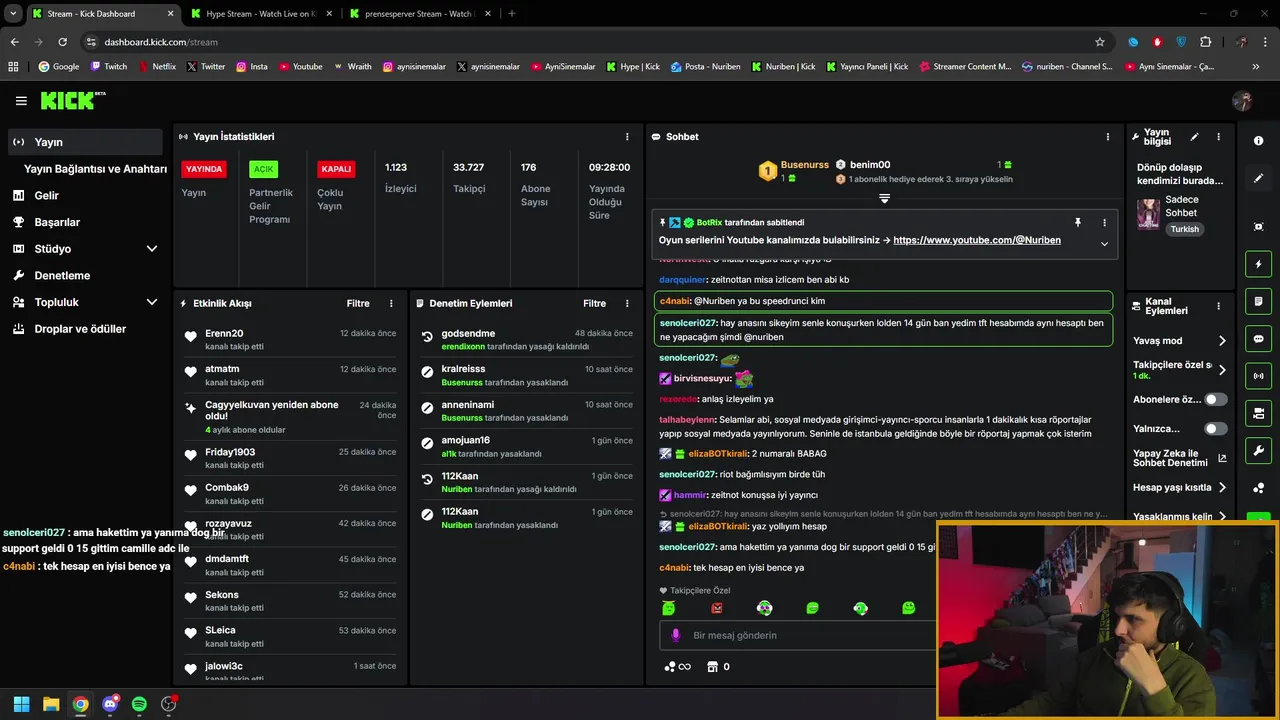1280x720 pixels.
Task: Switch to the Hype Stream browser tab
Action: pos(260,14)
